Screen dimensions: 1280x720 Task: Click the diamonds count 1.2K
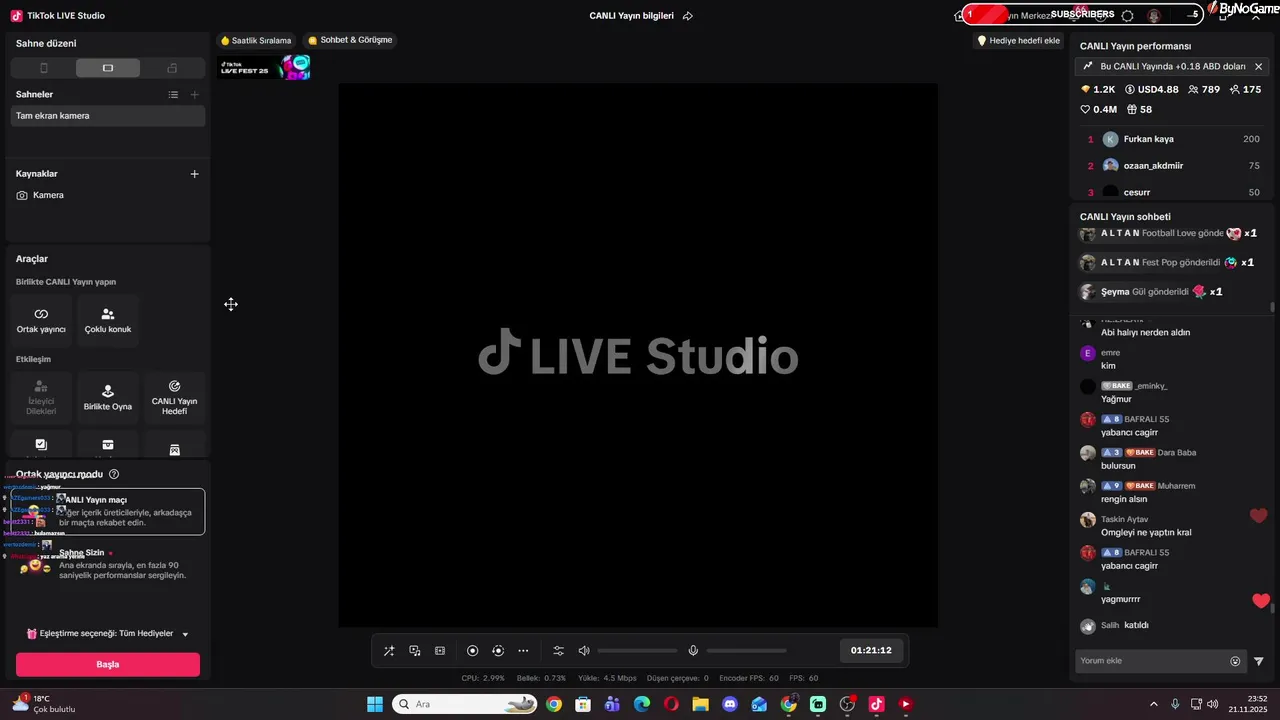[x=1097, y=90]
